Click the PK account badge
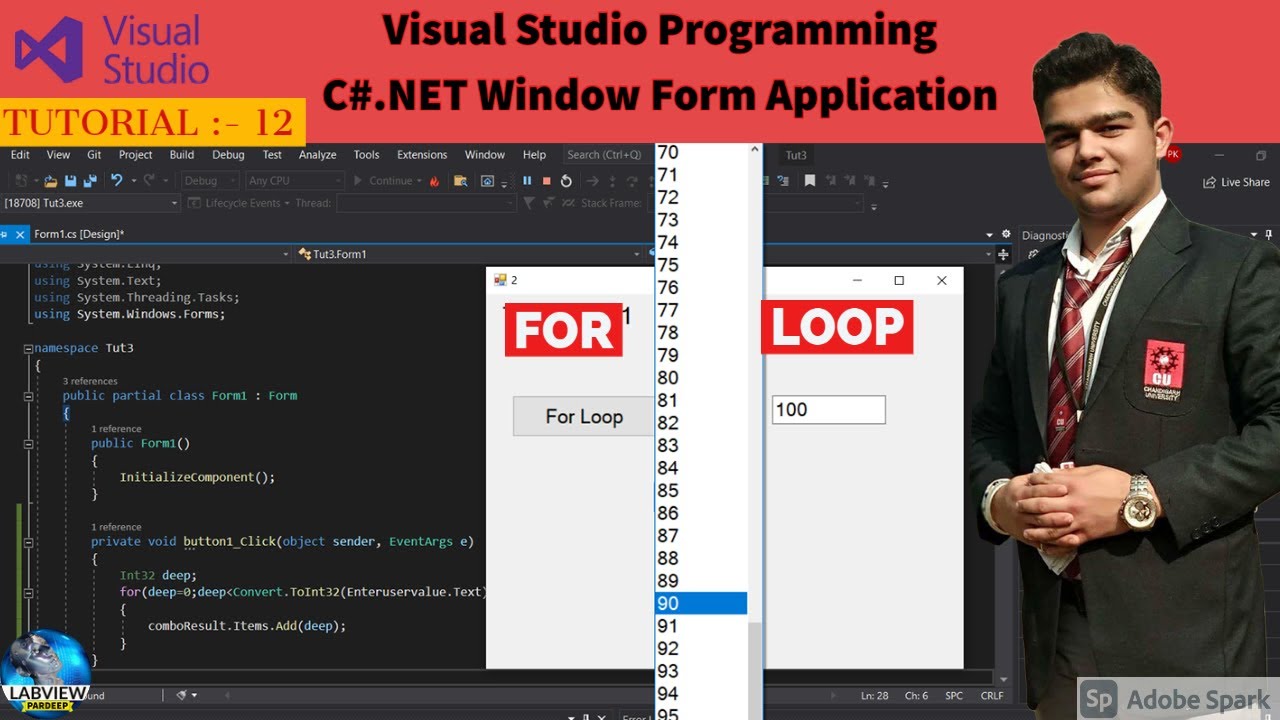 (x=1173, y=154)
